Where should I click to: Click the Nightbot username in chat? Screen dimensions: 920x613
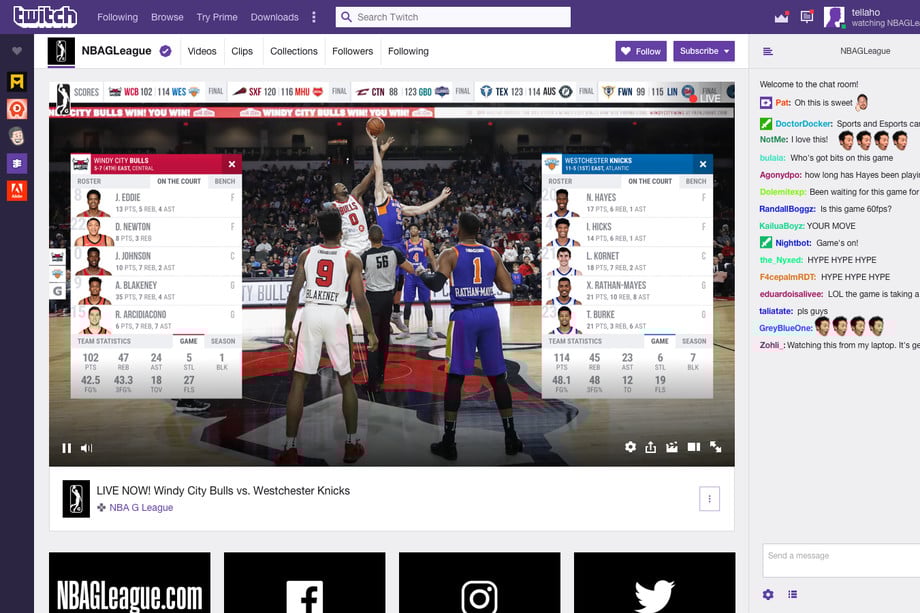pos(793,243)
